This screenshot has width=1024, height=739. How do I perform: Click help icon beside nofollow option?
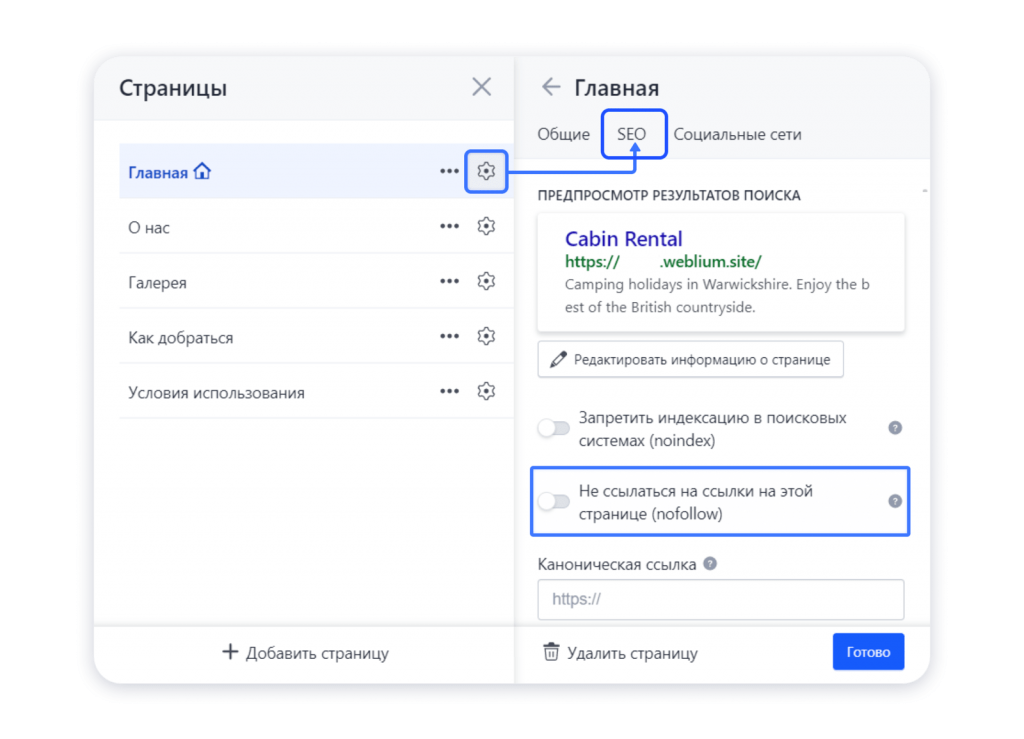pyautogui.click(x=895, y=502)
